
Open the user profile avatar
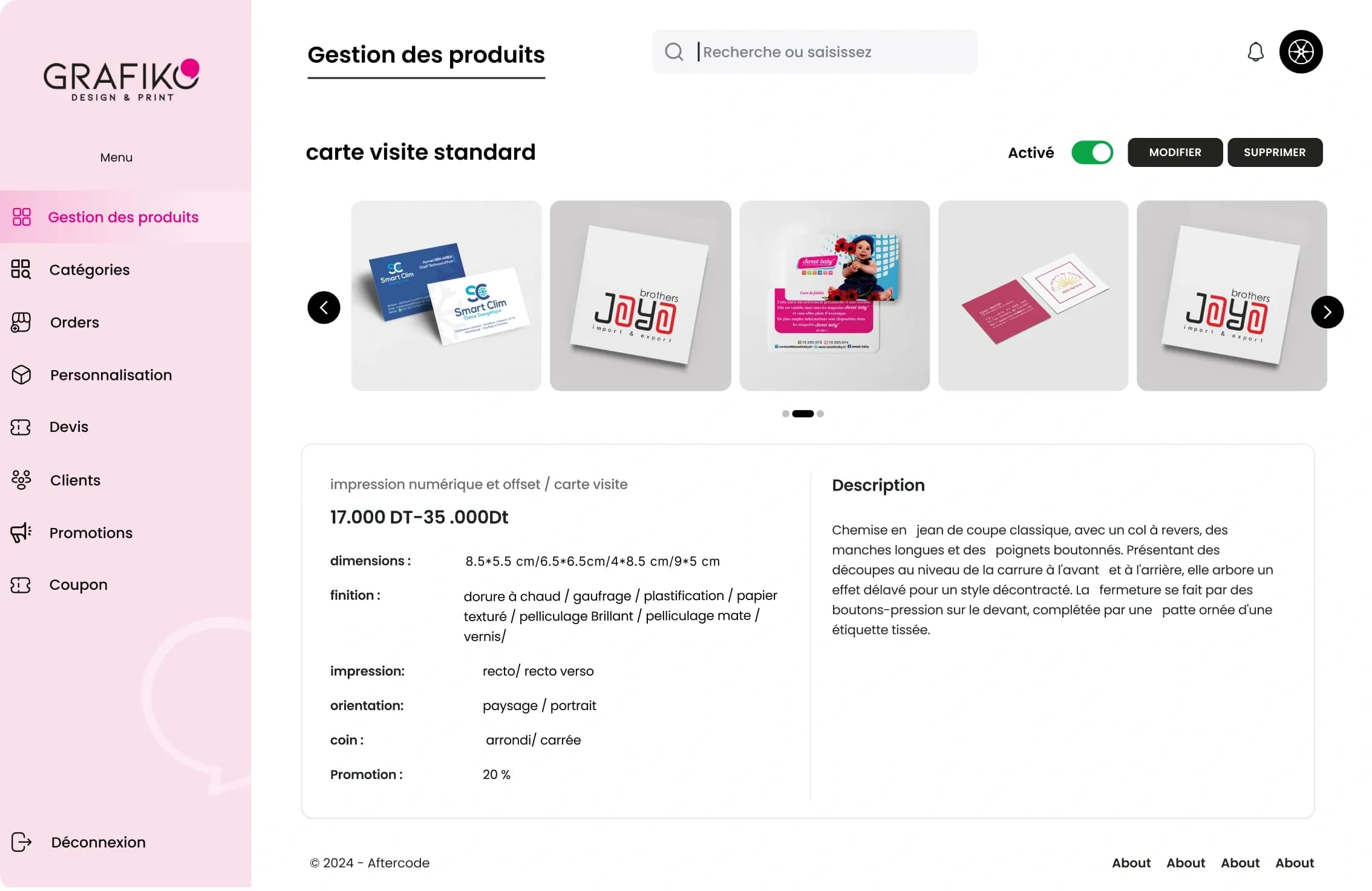(x=1300, y=52)
